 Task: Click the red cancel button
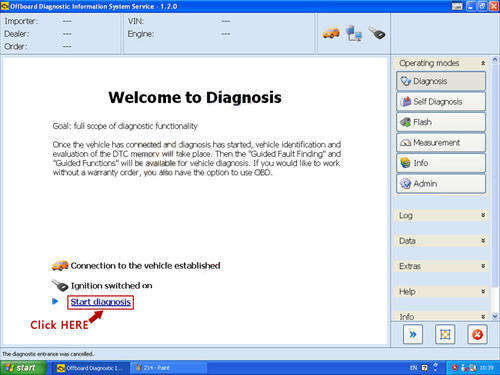tap(477, 334)
